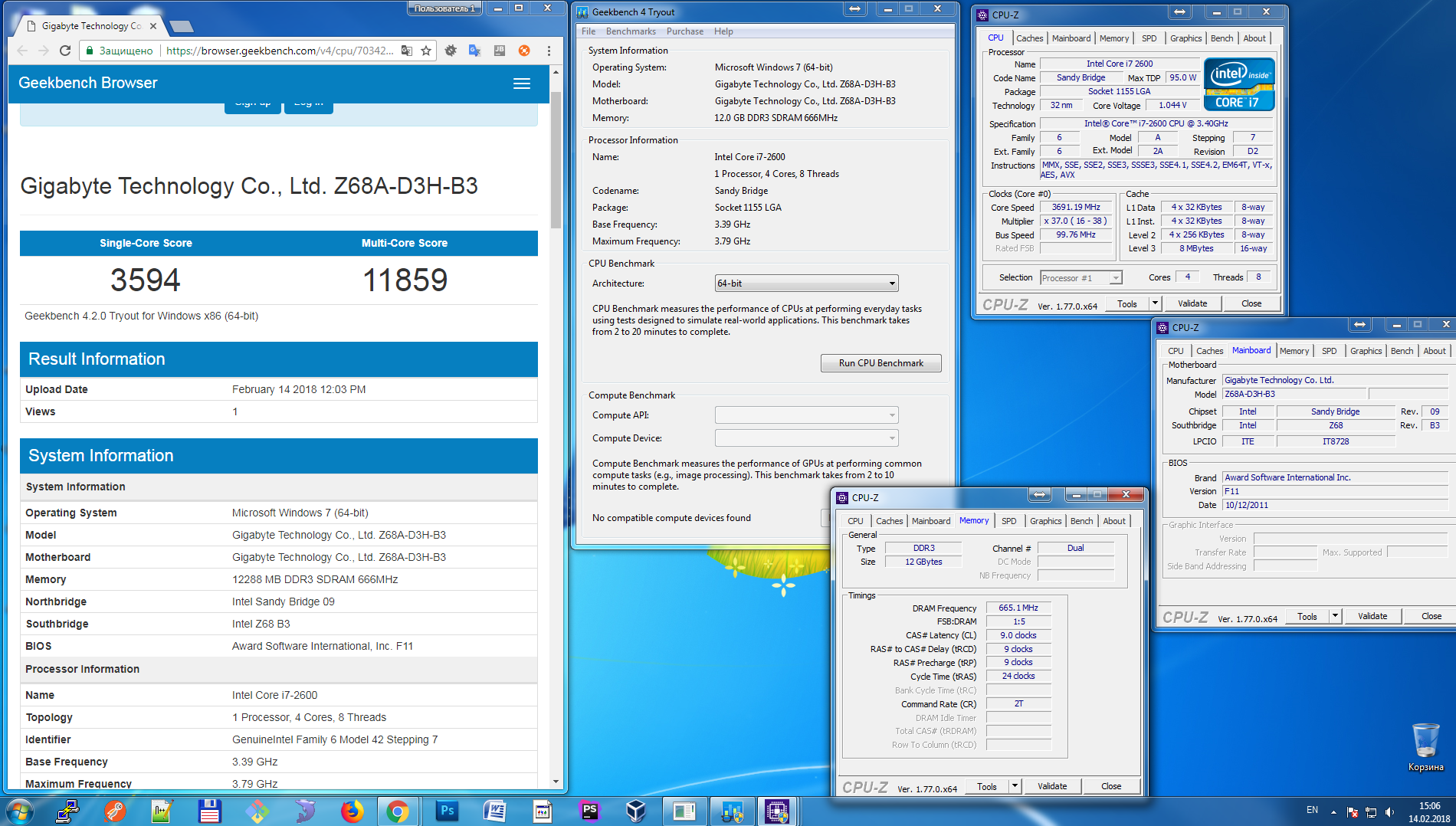Expand Tools arrow in the Mainboard CPU-Z window
The height and width of the screenshot is (826, 1456).
(1335, 616)
